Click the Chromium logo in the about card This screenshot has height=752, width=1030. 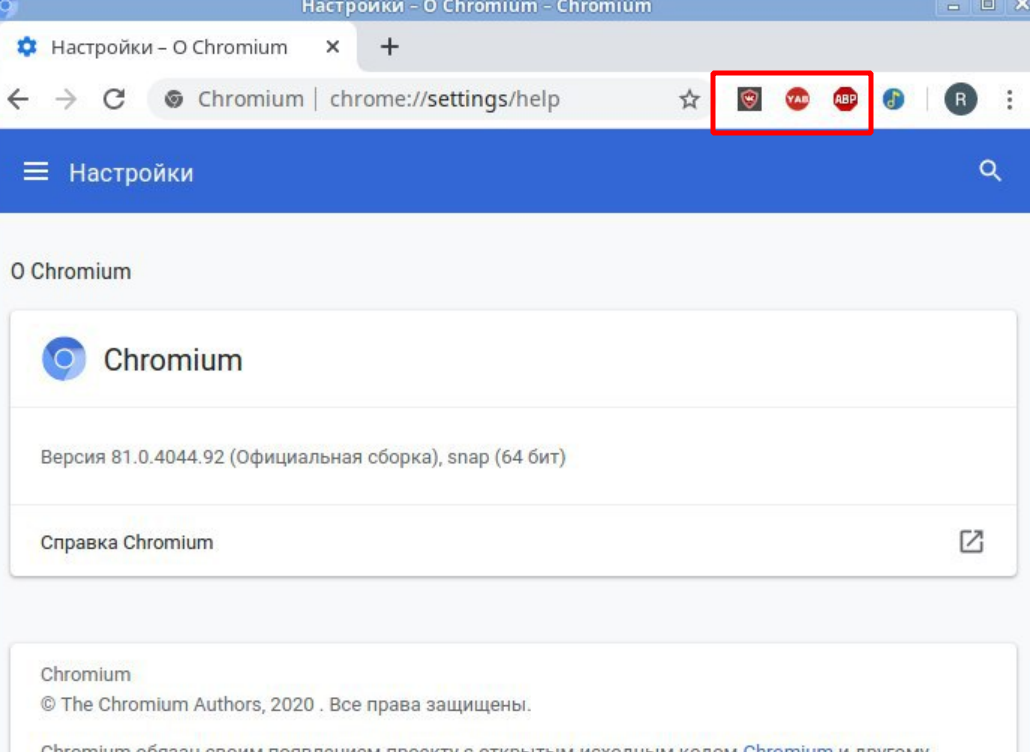point(64,359)
